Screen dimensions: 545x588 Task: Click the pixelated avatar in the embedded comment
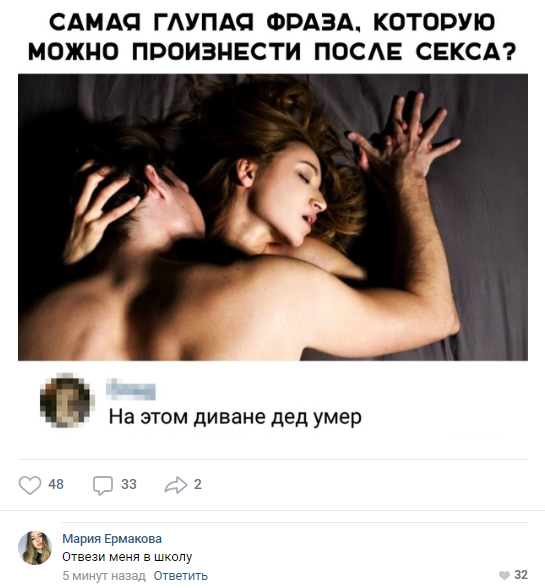point(67,400)
